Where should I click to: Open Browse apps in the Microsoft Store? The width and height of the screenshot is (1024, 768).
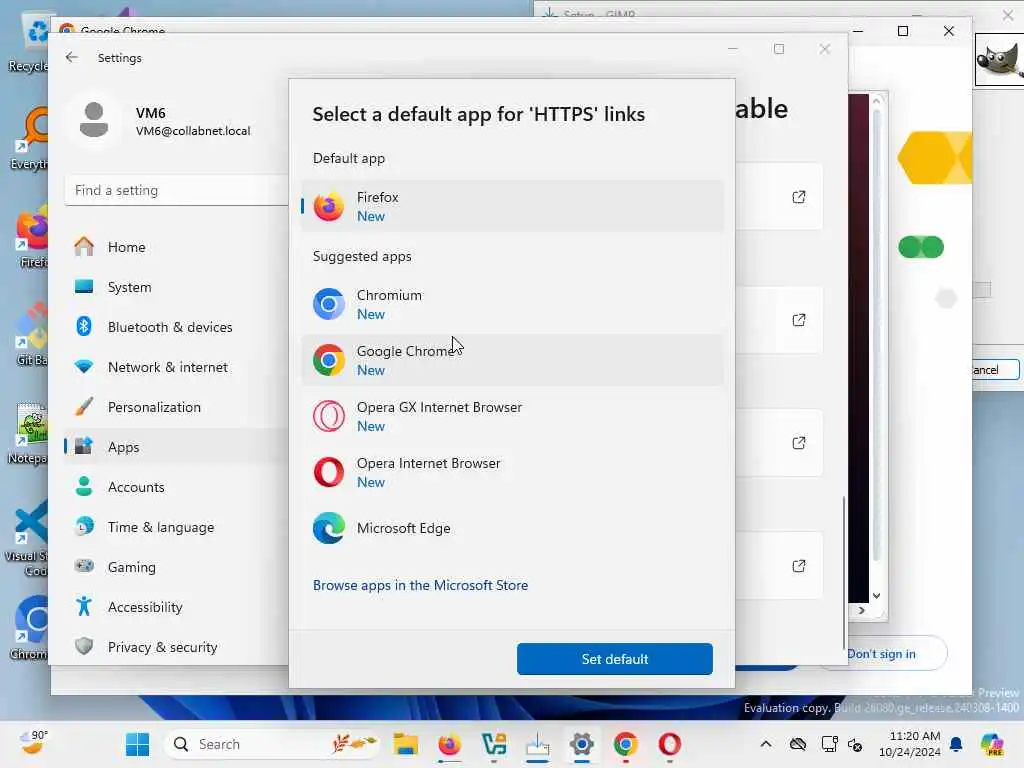tap(420, 585)
